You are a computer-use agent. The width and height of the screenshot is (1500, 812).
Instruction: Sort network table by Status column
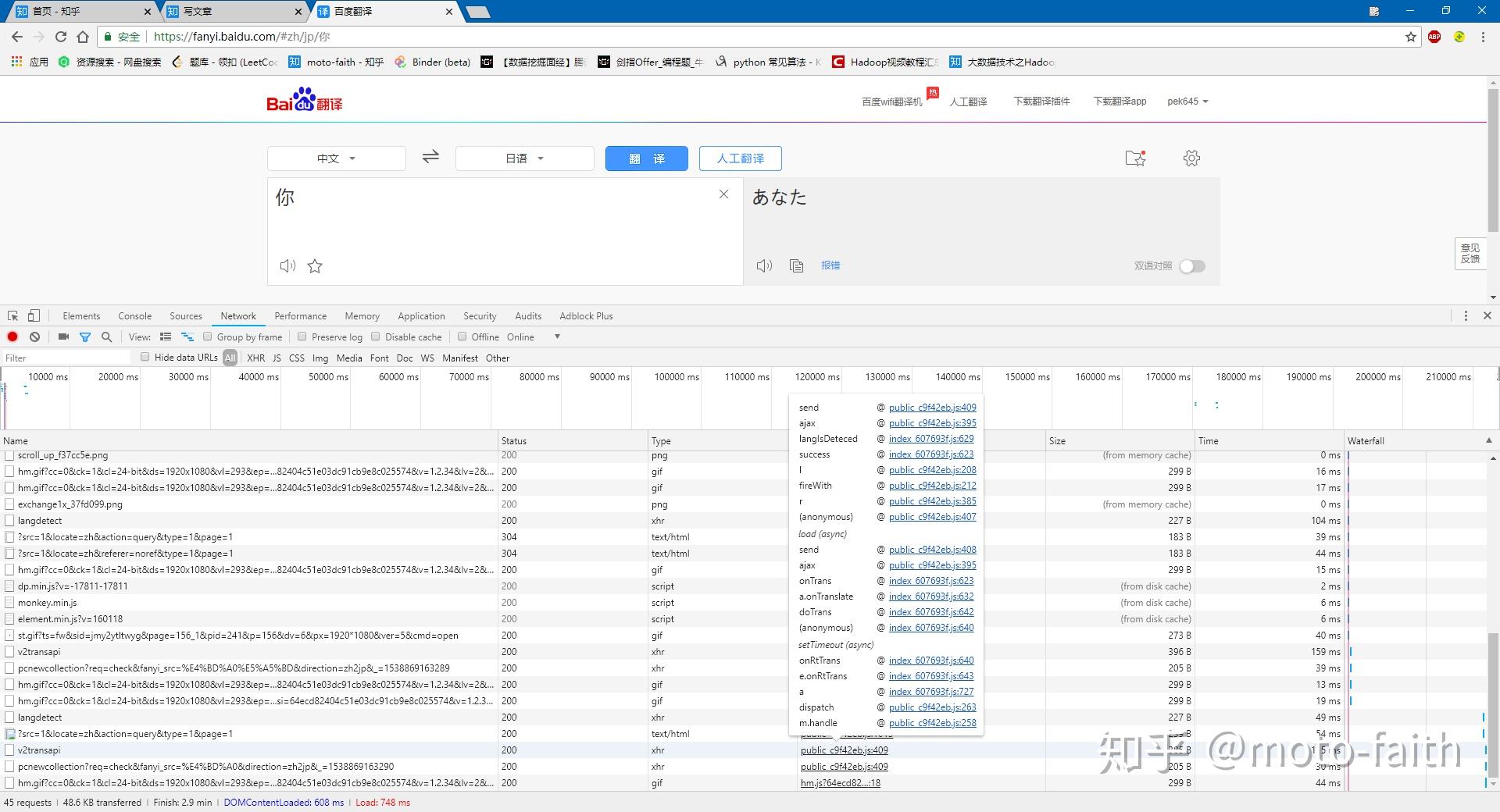(x=573, y=440)
